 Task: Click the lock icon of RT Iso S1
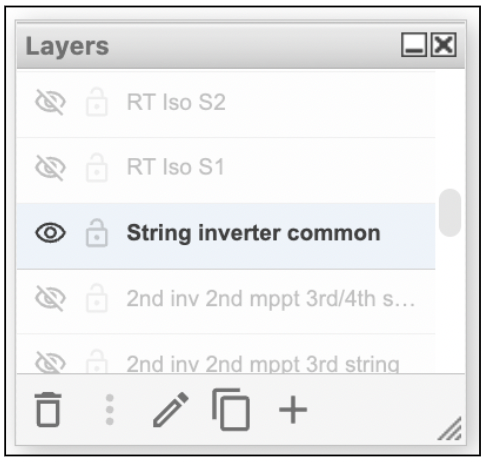[97, 167]
